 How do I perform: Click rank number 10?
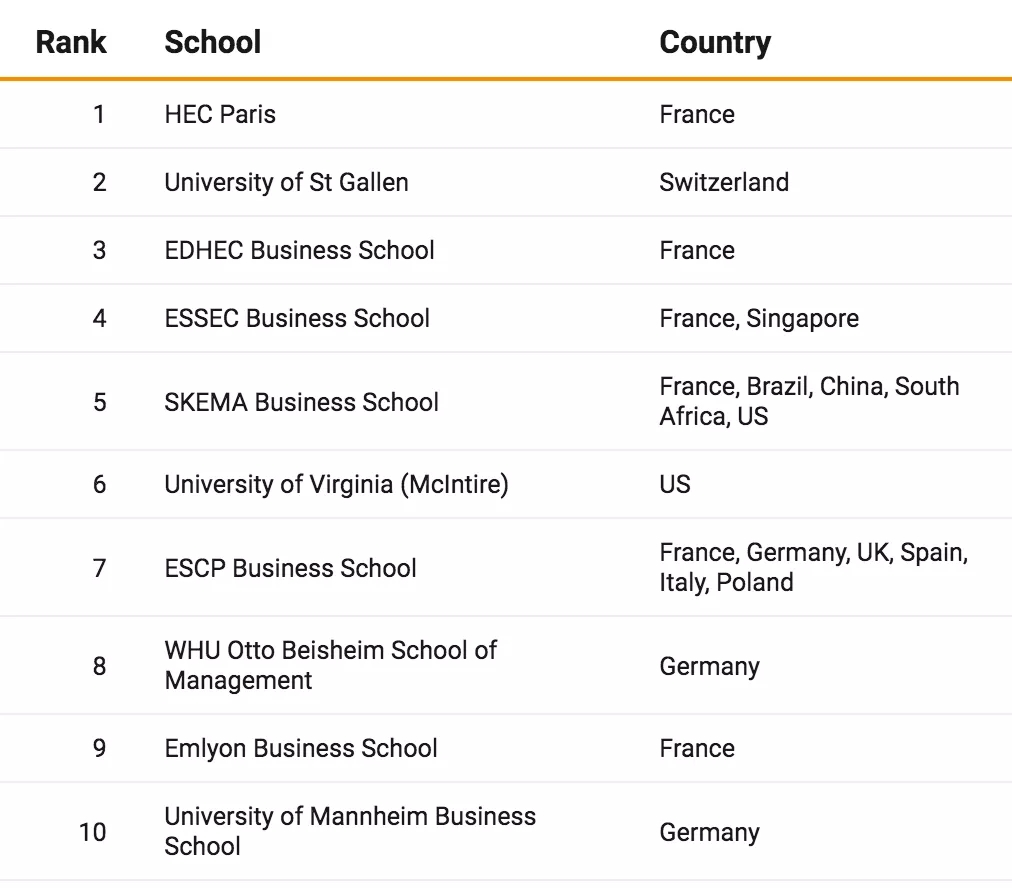92,832
